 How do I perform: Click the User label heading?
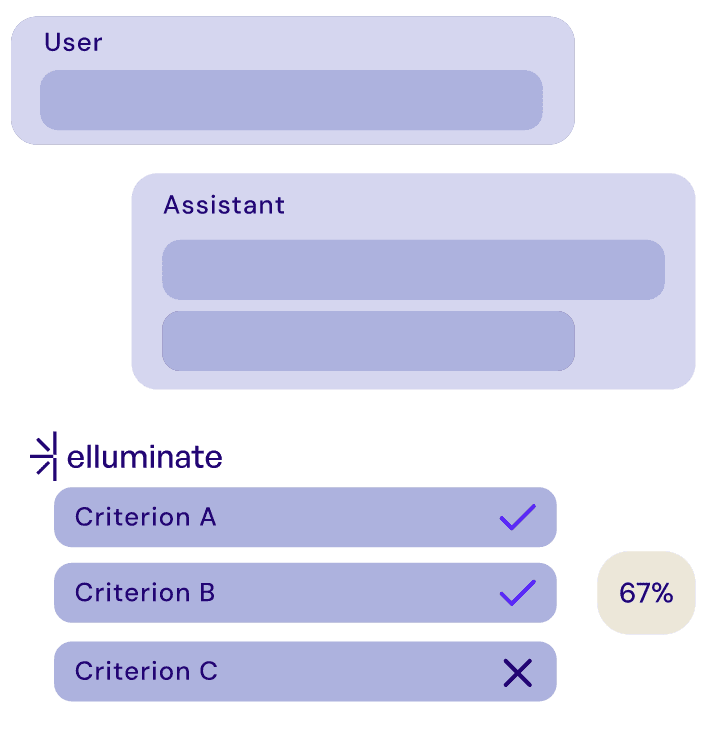[x=73, y=42]
